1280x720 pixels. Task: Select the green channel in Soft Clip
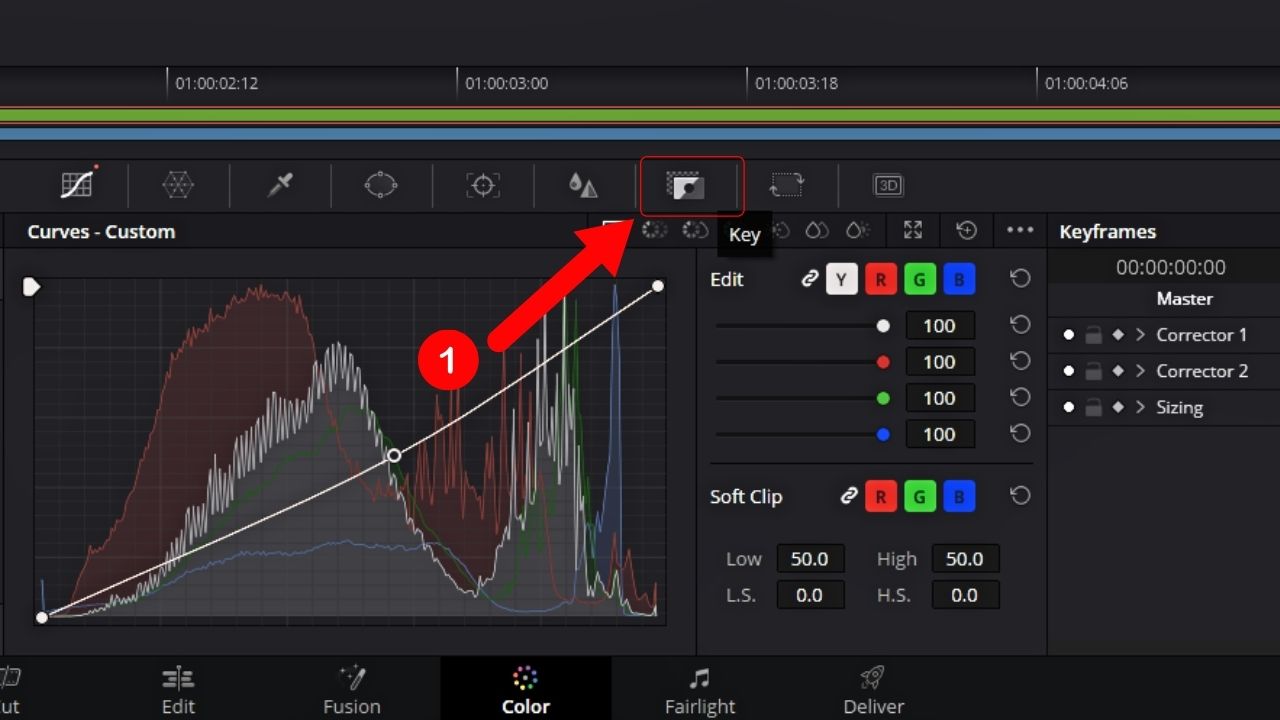919,496
